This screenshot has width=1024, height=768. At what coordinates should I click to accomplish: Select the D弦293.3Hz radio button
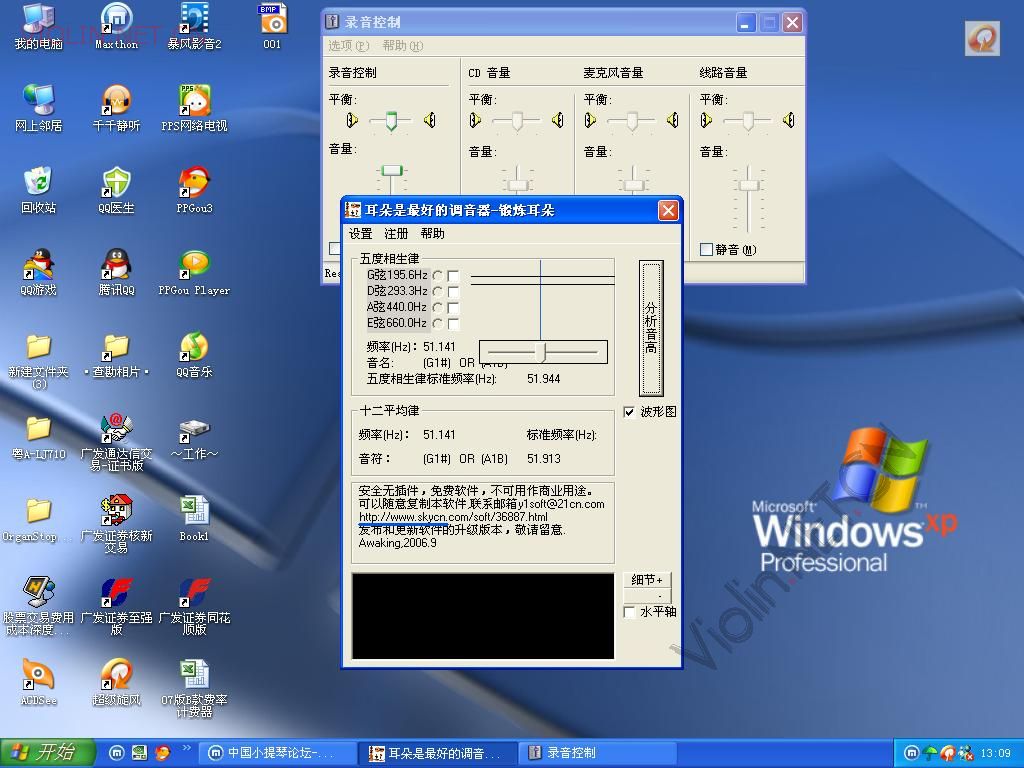[437, 291]
